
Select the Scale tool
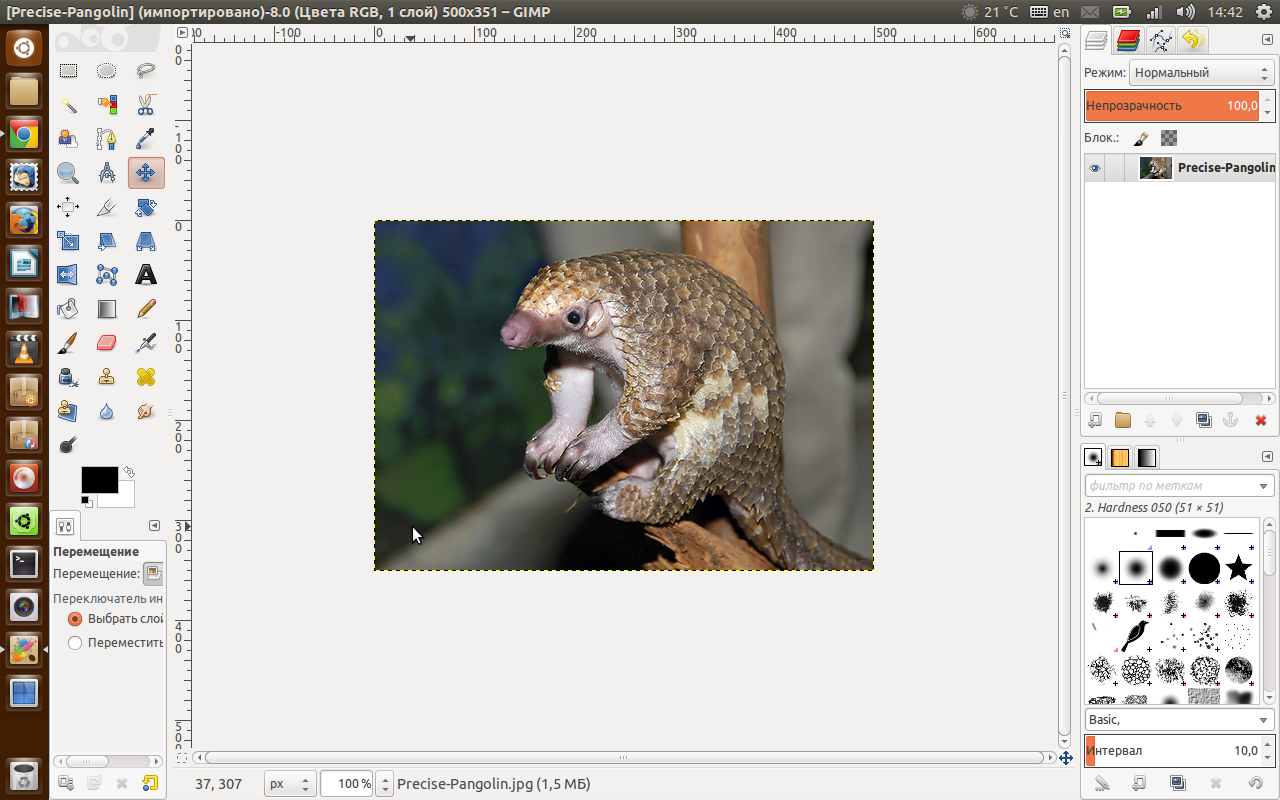[68, 241]
